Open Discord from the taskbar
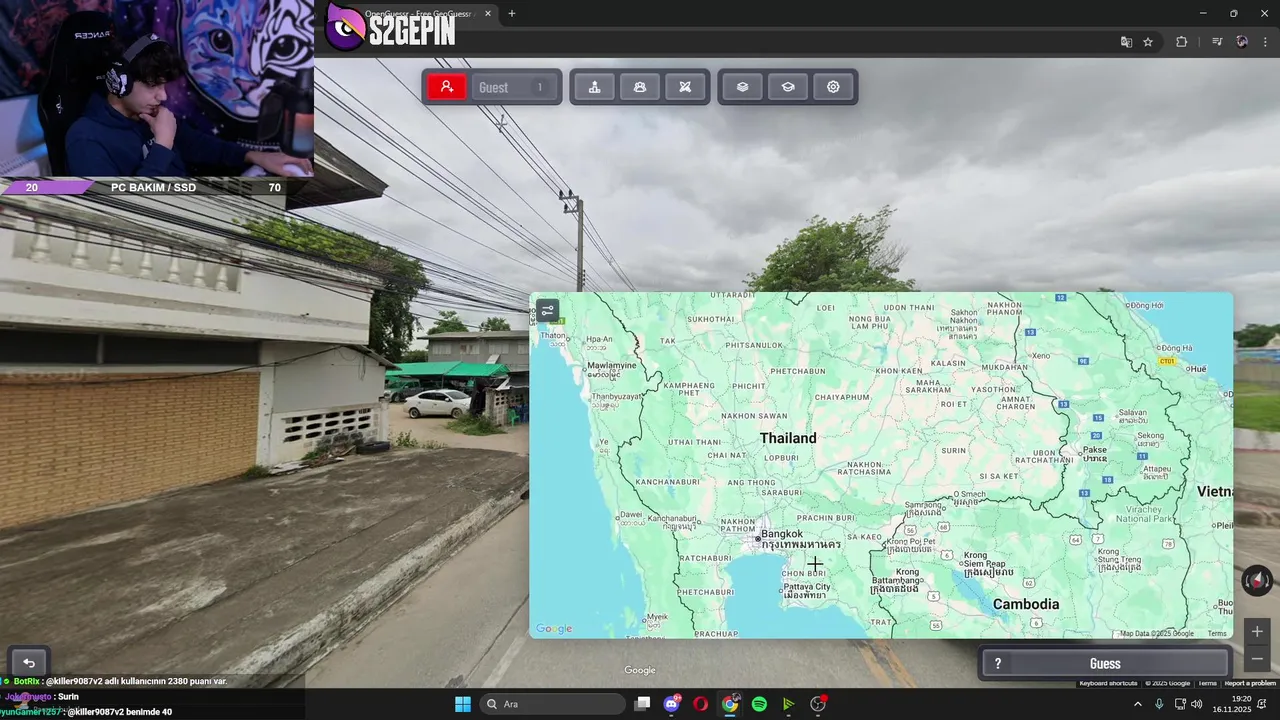Viewport: 1280px width, 720px height. pos(672,704)
